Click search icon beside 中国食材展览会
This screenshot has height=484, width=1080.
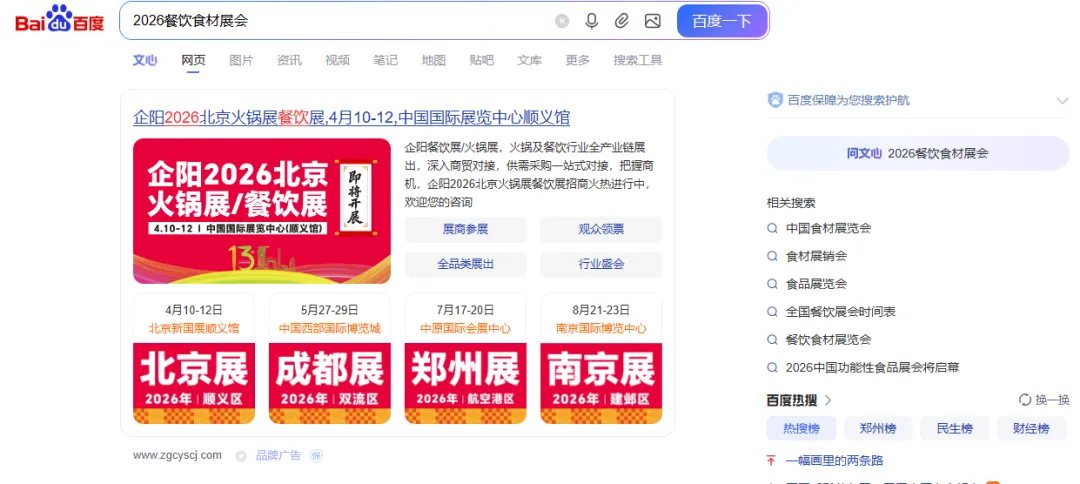tap(773, 228)
